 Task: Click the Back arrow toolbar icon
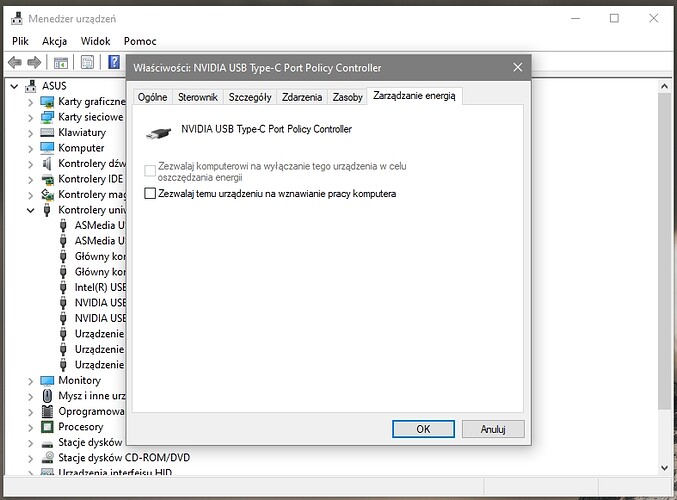point(15,63)
